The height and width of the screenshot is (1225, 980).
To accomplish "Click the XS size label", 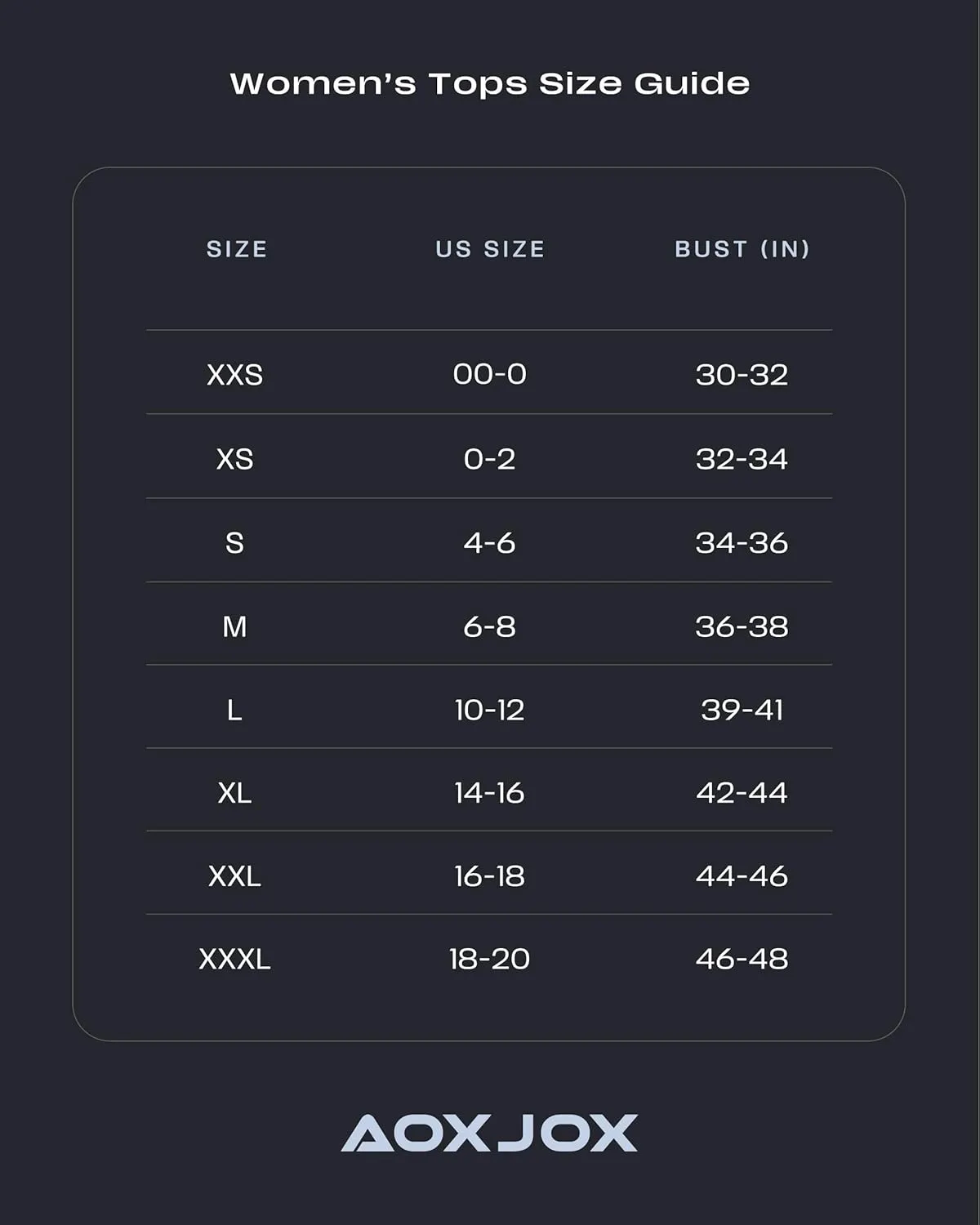I will (x=235, y=459).
